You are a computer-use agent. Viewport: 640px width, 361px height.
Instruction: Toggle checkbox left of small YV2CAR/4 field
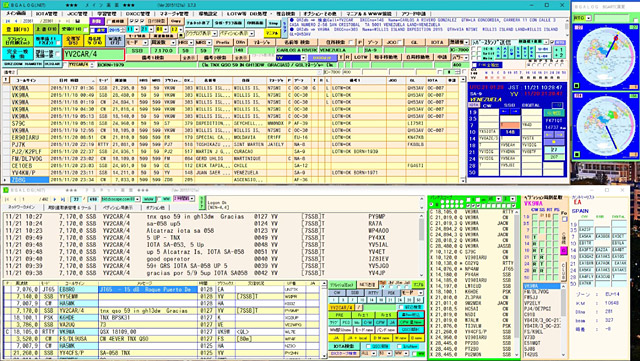[x=65, y=65]
